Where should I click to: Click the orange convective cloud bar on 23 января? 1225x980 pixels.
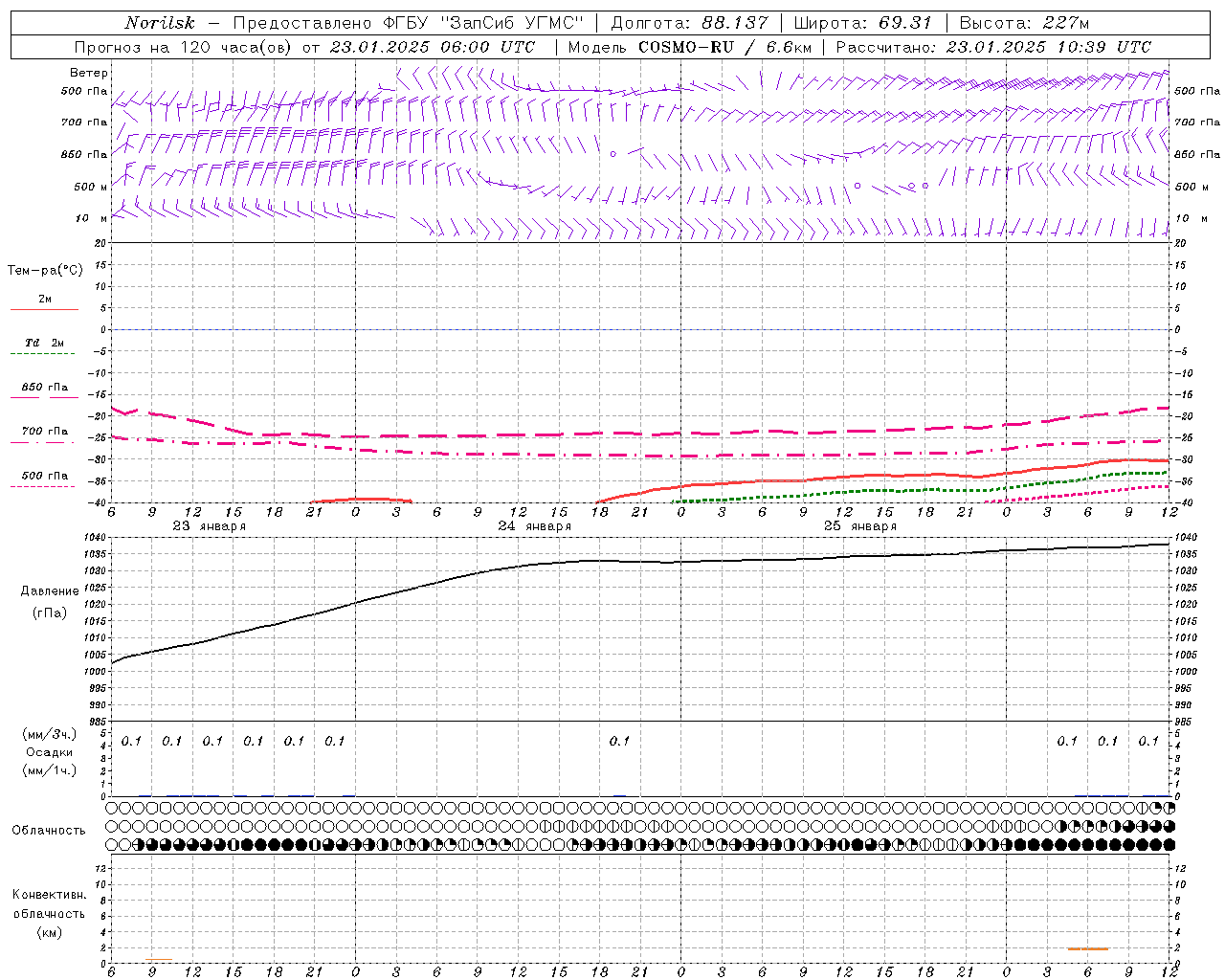coord(158,959)
